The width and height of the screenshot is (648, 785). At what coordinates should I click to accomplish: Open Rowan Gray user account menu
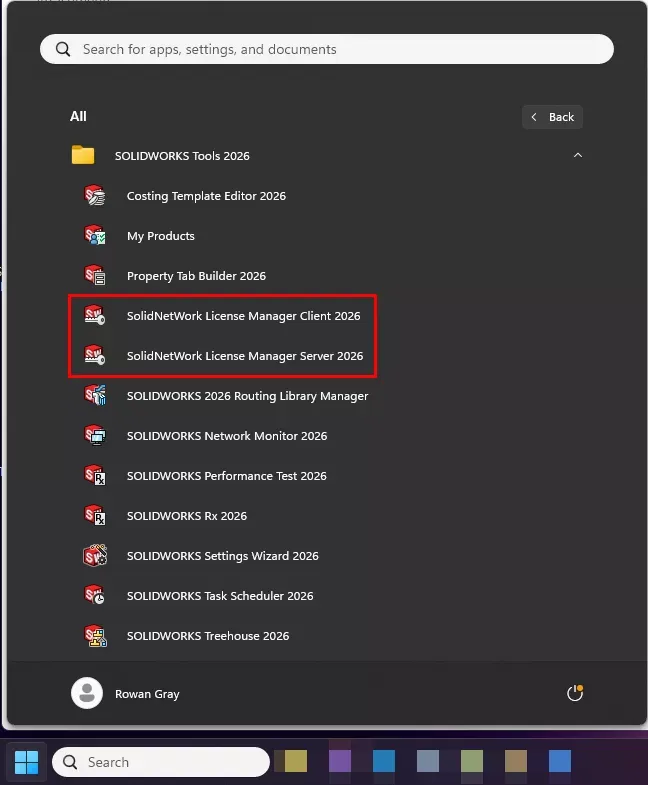[x=125, y=694]
